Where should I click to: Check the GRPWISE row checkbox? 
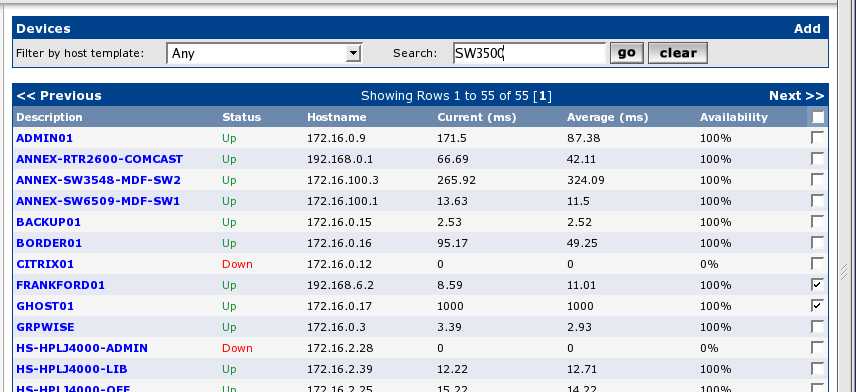[x=817, y=326]
